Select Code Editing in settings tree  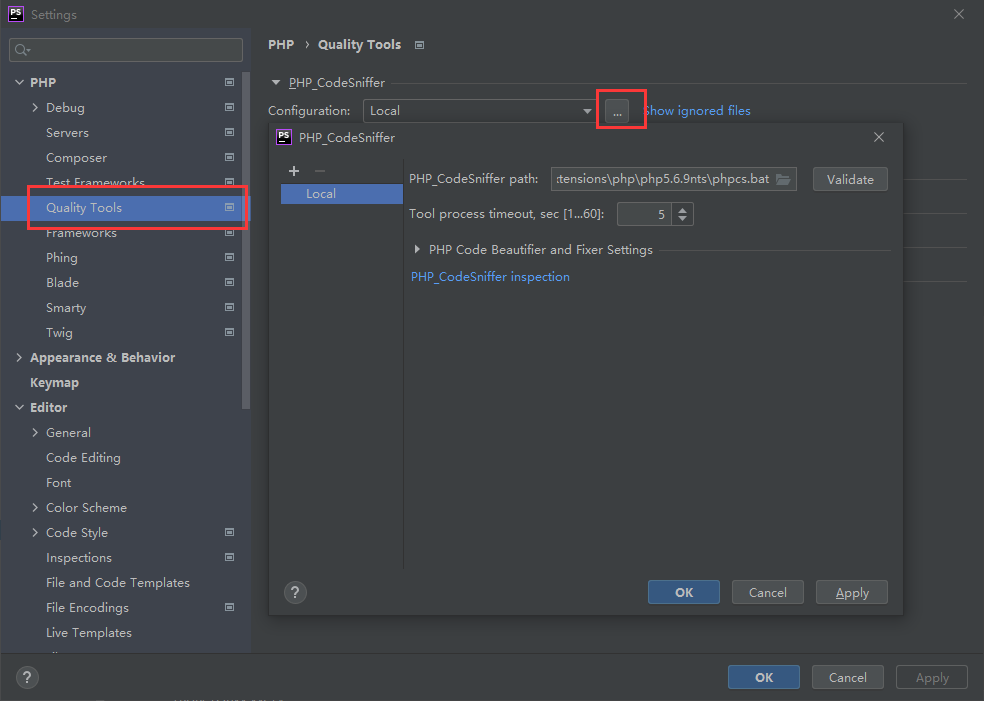(83, 458)
